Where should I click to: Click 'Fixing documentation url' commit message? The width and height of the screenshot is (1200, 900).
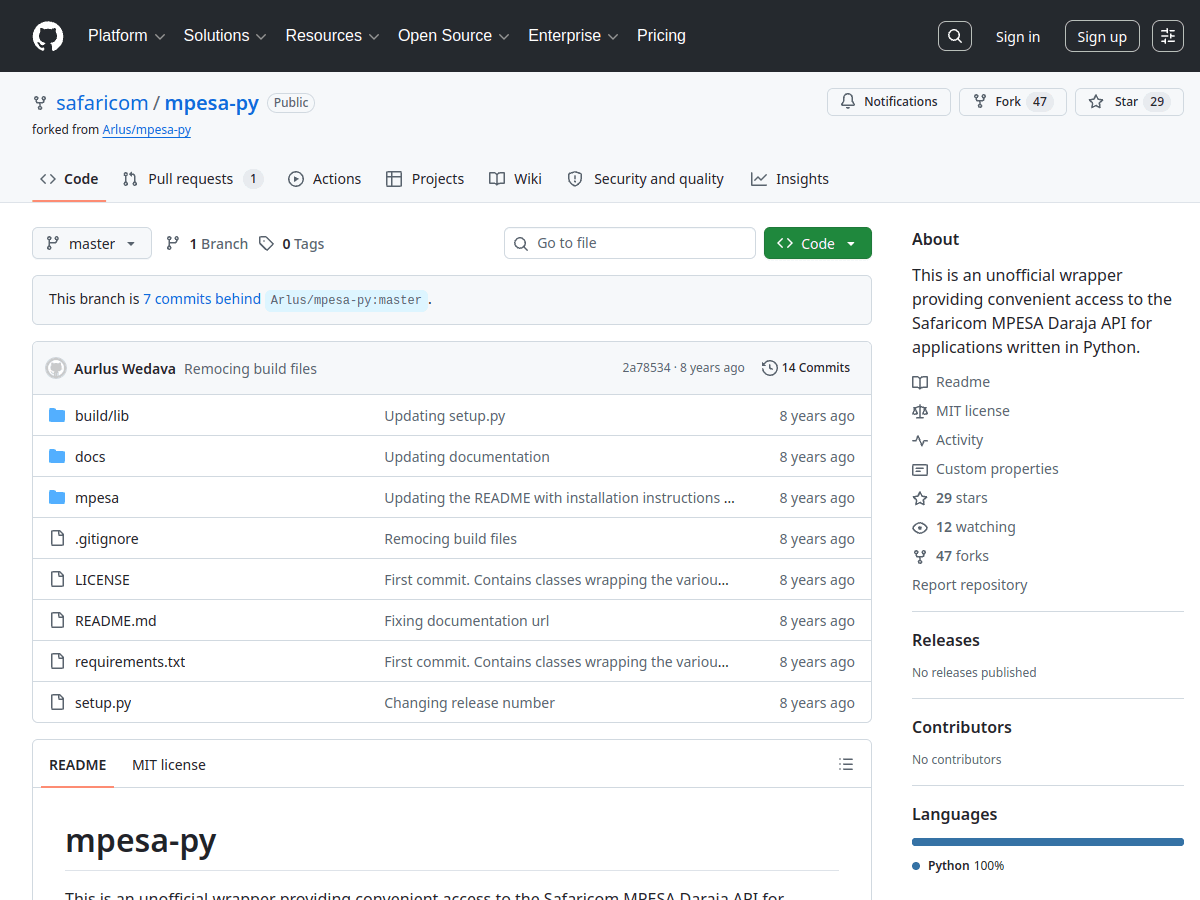467,621
